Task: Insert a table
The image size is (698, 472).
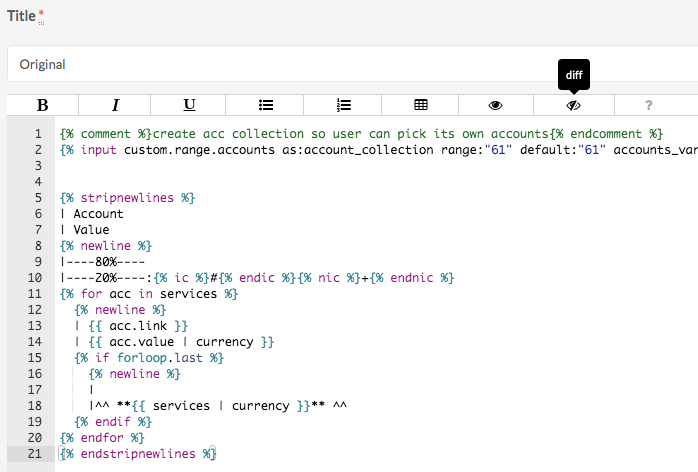Action: pyautogui.click(x=421, y=105)
